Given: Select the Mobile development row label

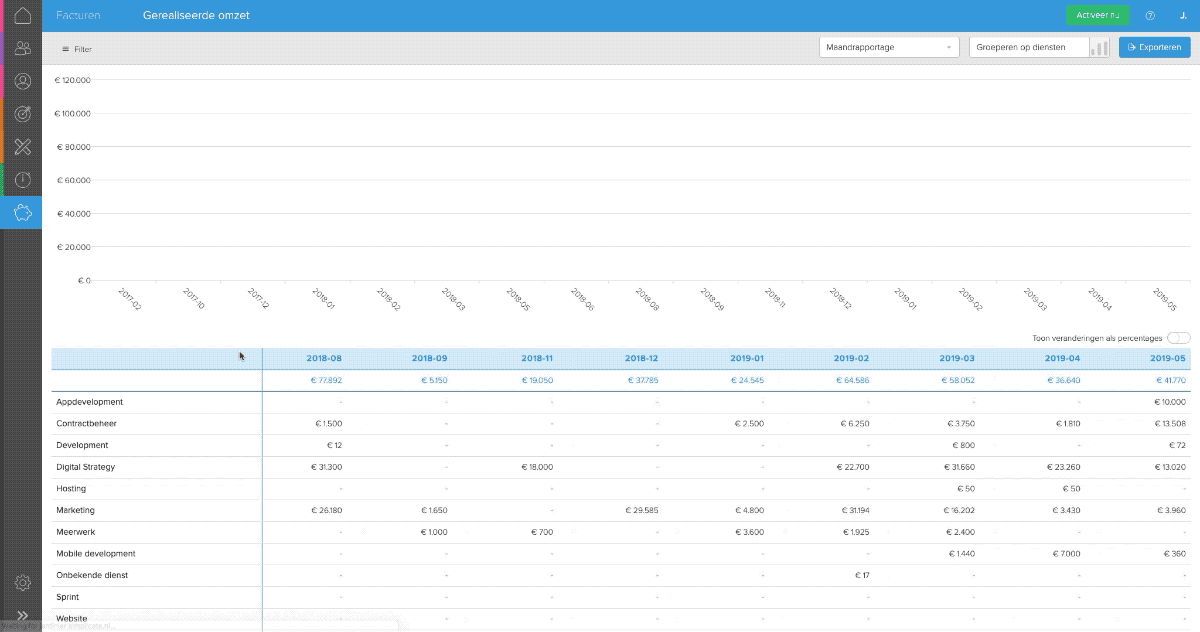Looking at the screenshot, I should click(x=96, y=554).
